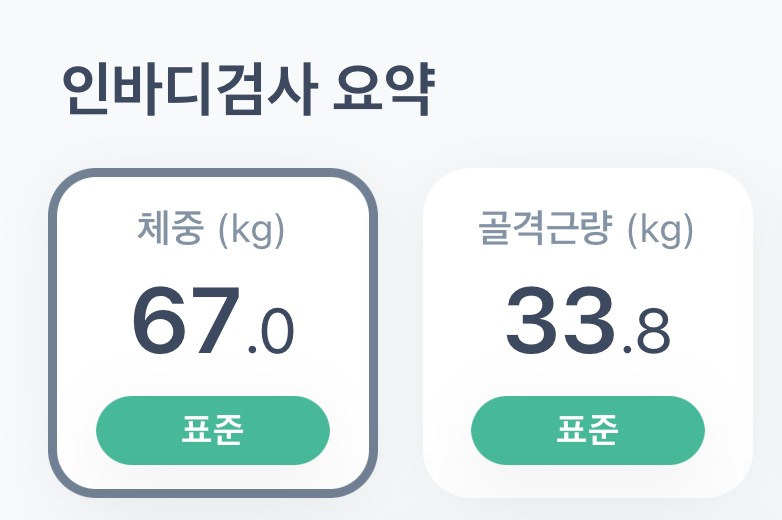Click the small .8 decimal digits

pos(646,333)
